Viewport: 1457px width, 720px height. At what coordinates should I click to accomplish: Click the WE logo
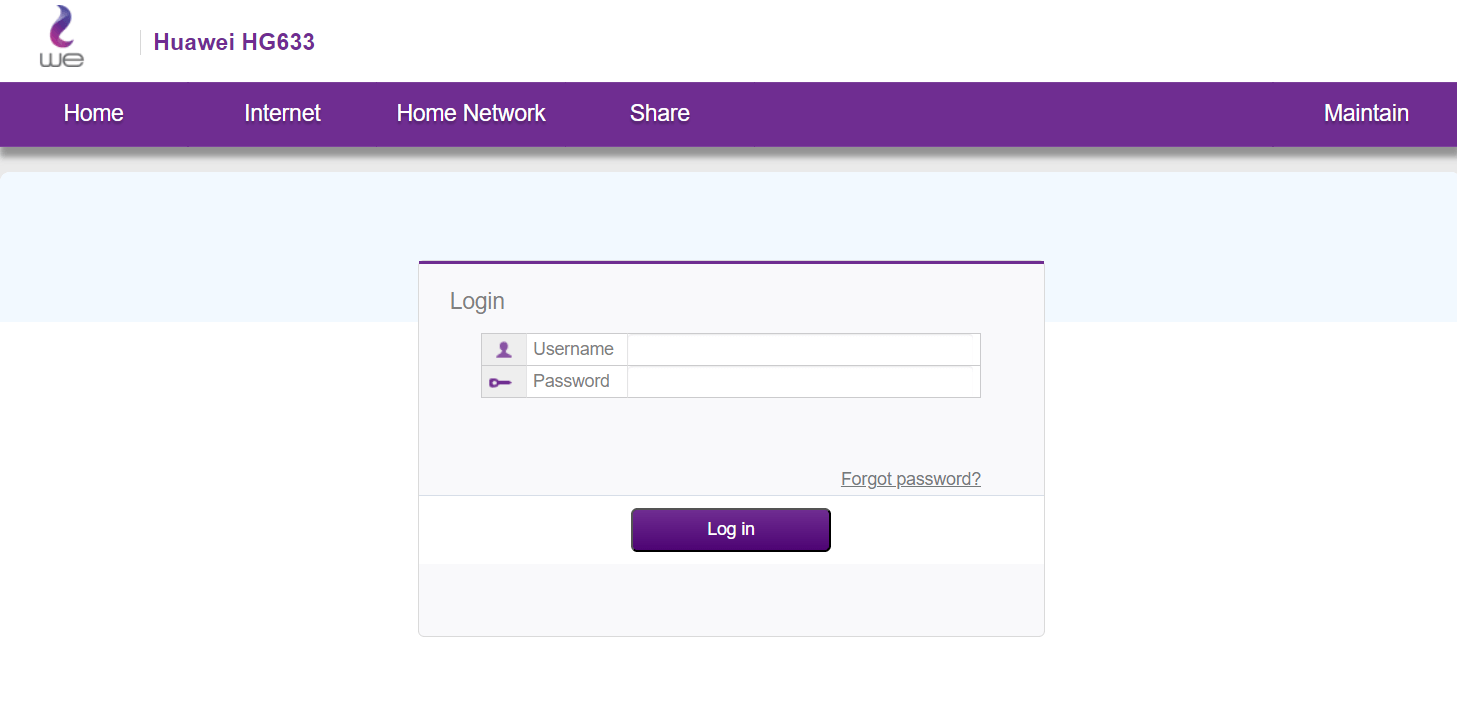61,38
